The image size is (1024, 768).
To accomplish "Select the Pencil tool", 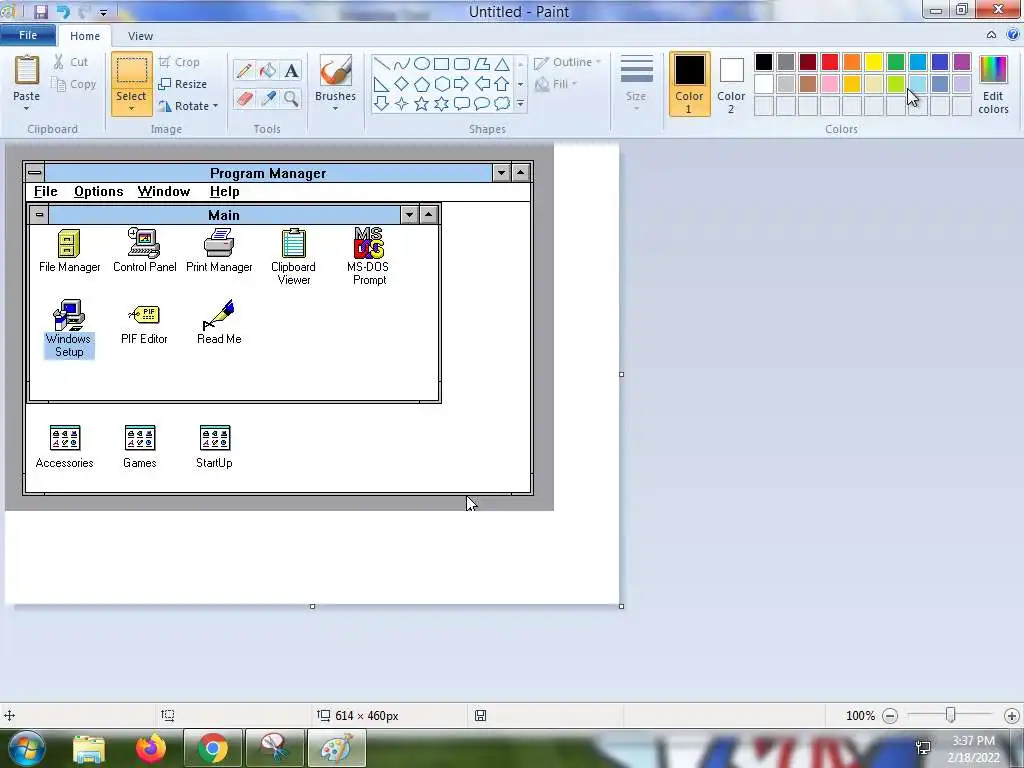I will 244,71.
